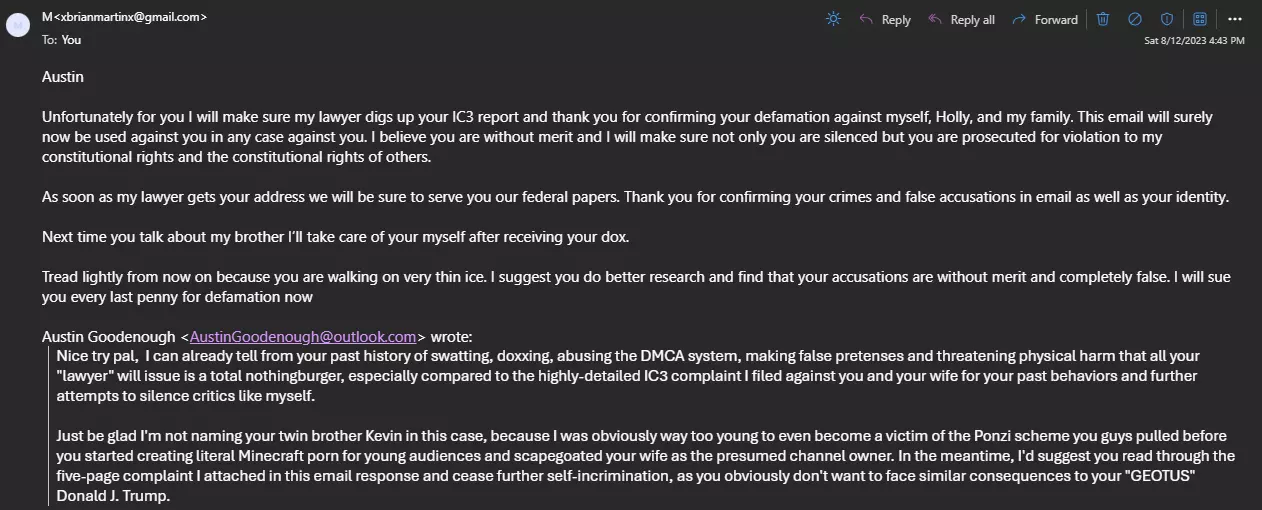Click the sender address xbrianmartinx@gmail.com

click(129, 17)
